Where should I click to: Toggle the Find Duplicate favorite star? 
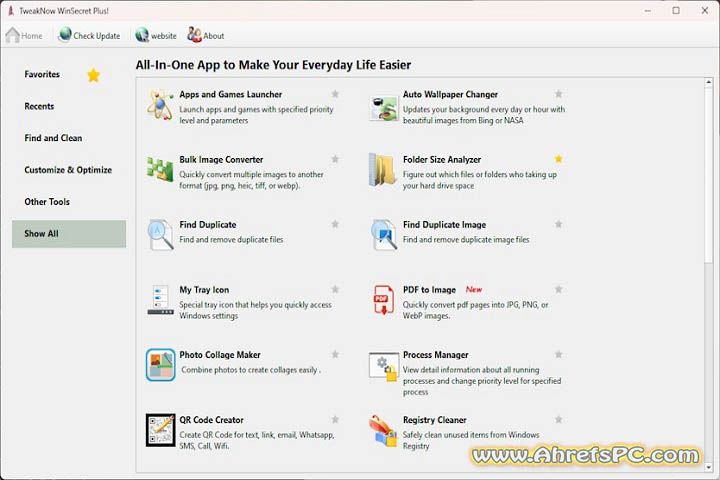point(335,224)
